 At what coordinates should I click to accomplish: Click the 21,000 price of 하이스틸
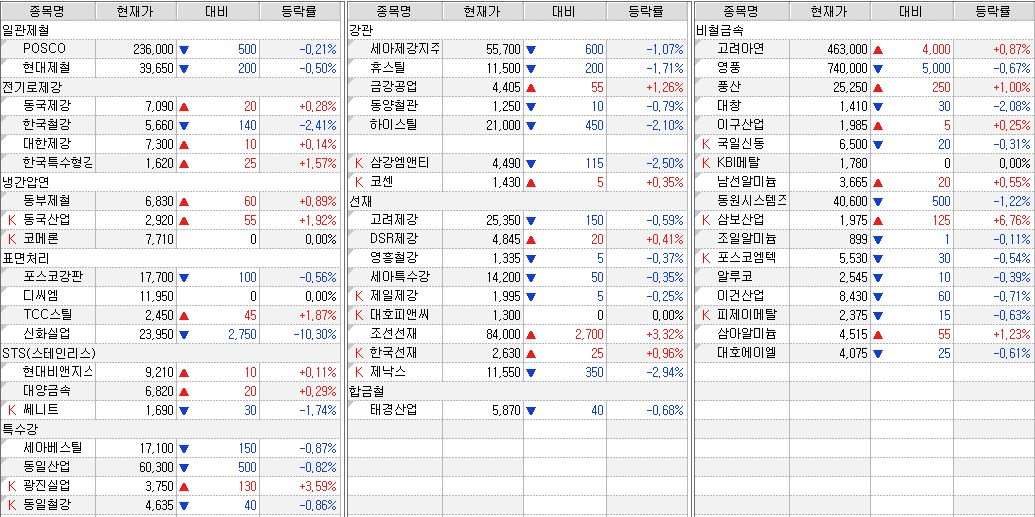(x=504, y=125)
